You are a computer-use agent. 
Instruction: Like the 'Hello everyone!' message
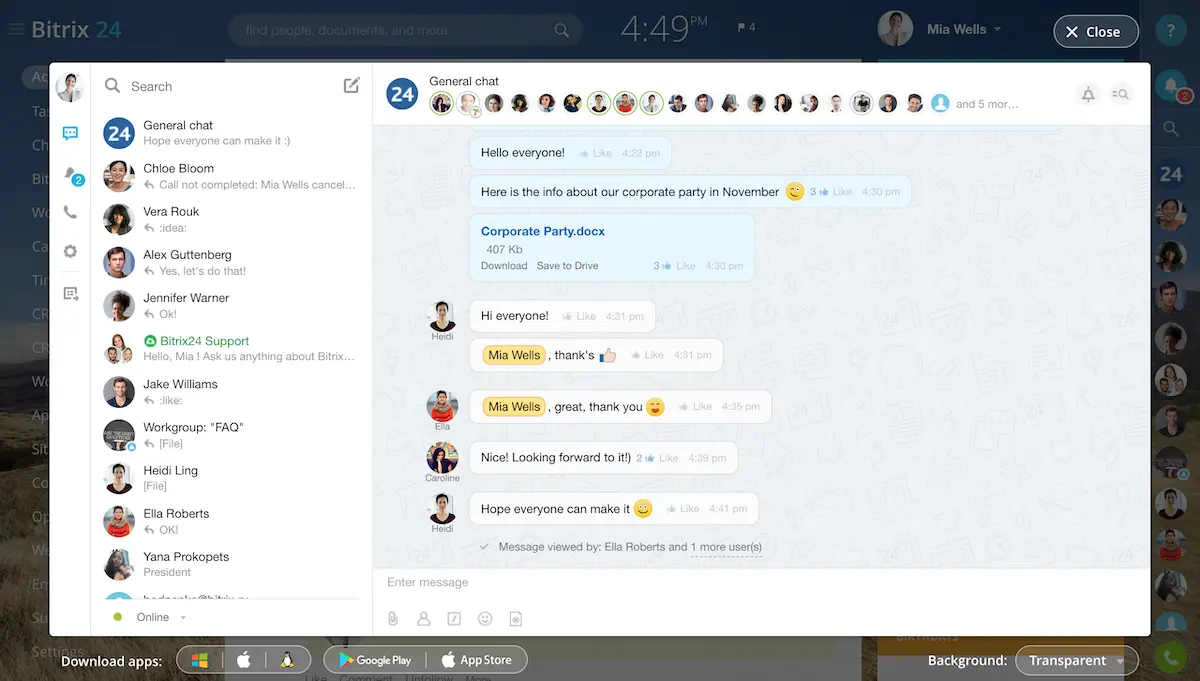[x=596, y=154]
